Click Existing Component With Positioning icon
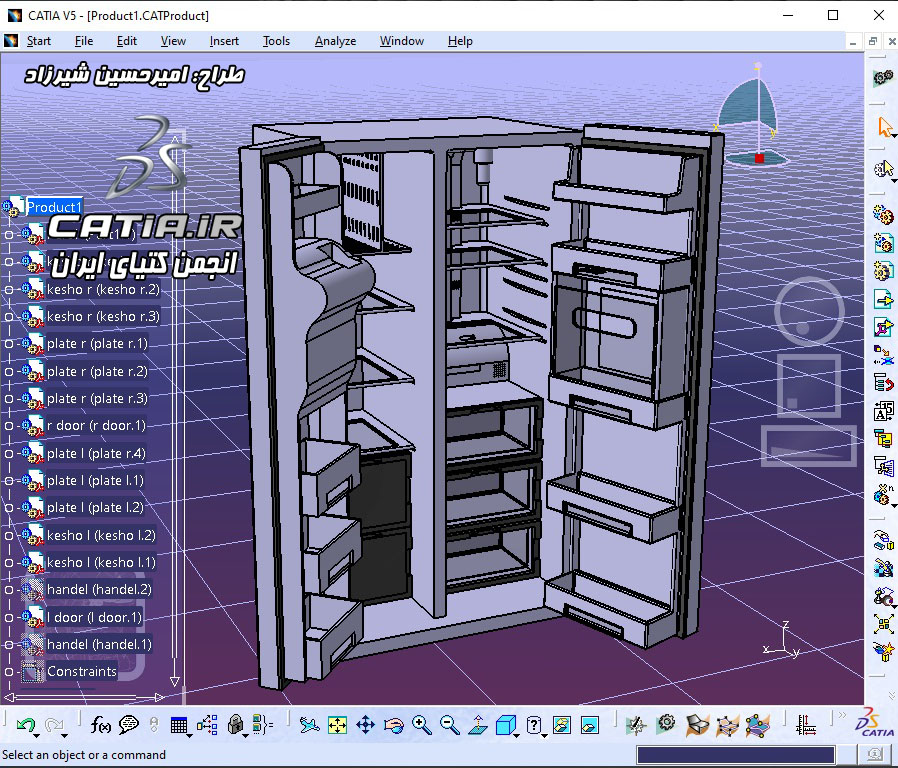Screen dimensions: 898x768 coord(883,326)
